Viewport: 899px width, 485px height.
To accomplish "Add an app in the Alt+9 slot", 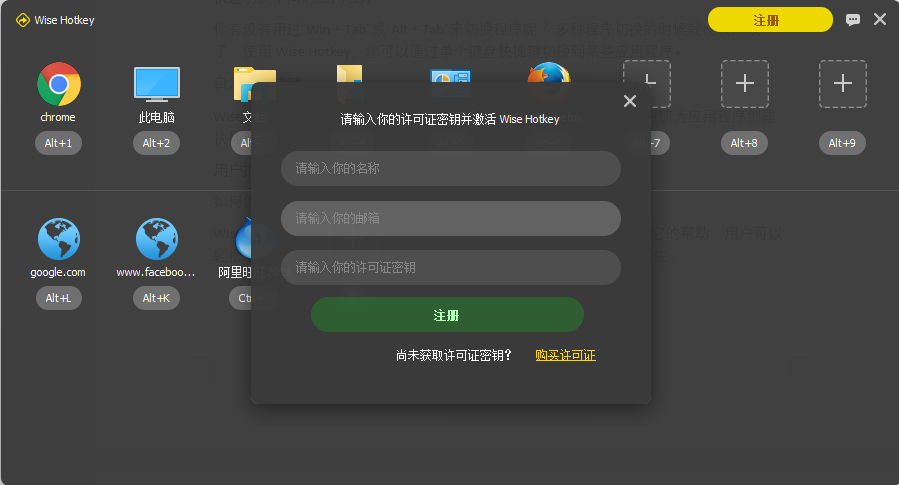I will [842, 84].
